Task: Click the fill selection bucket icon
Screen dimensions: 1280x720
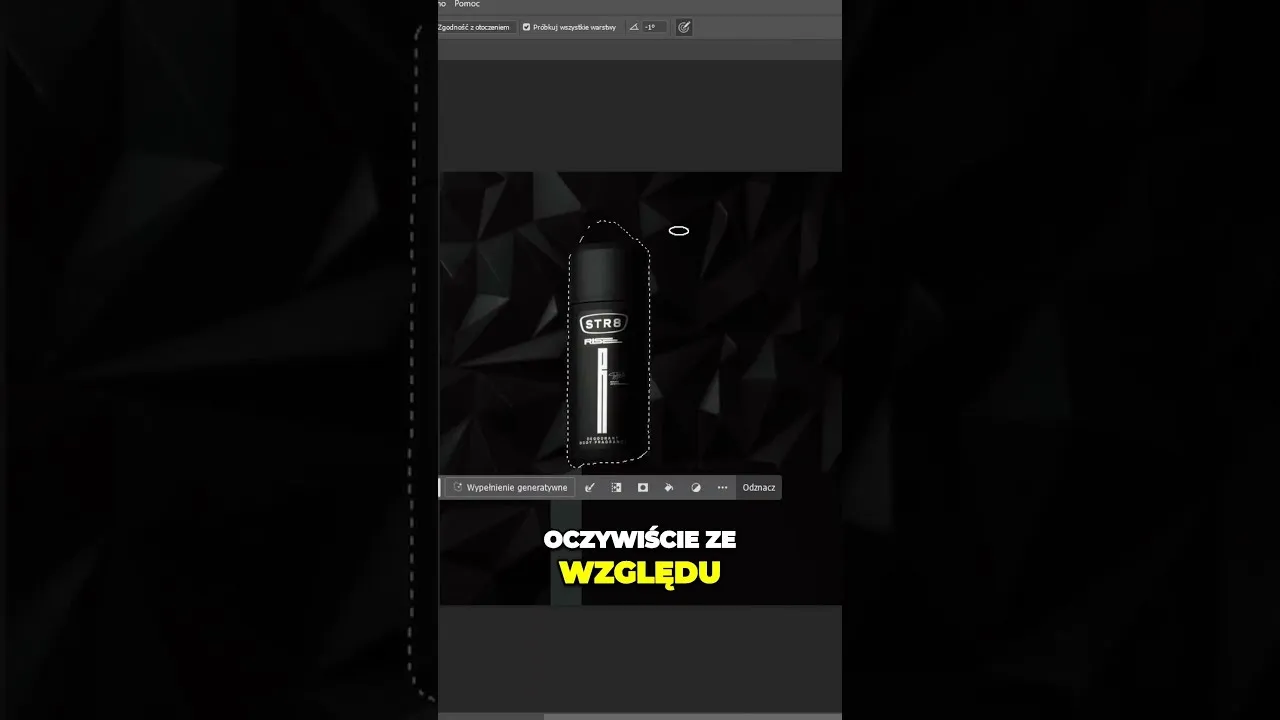Action: pos(669,488)
